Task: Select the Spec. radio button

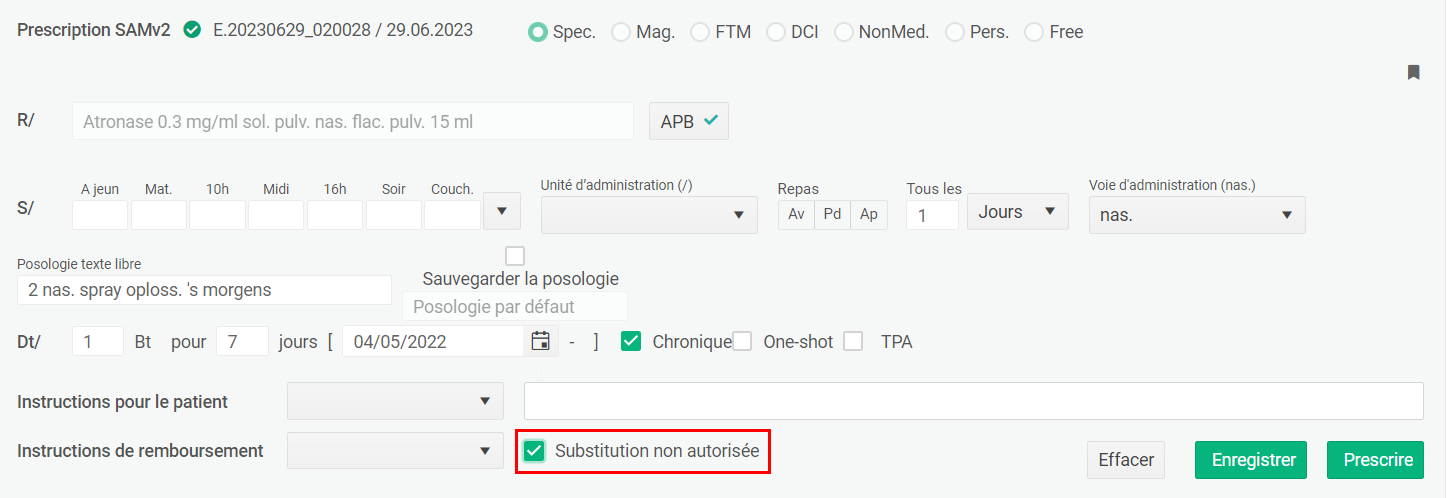Action: [x=538, y=32]
